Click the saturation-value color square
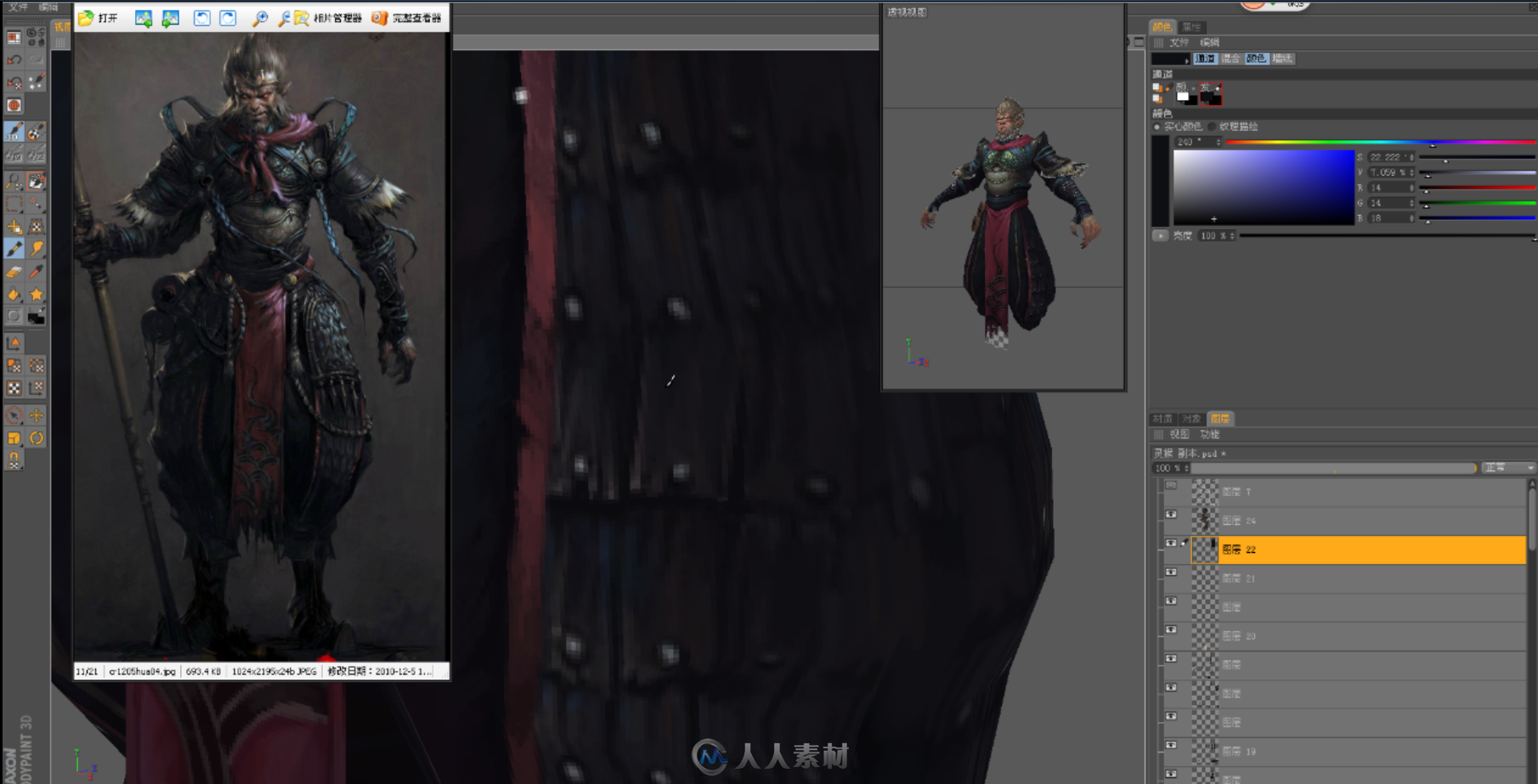This screenshot has width=1538, height=784. point(1264,187)
